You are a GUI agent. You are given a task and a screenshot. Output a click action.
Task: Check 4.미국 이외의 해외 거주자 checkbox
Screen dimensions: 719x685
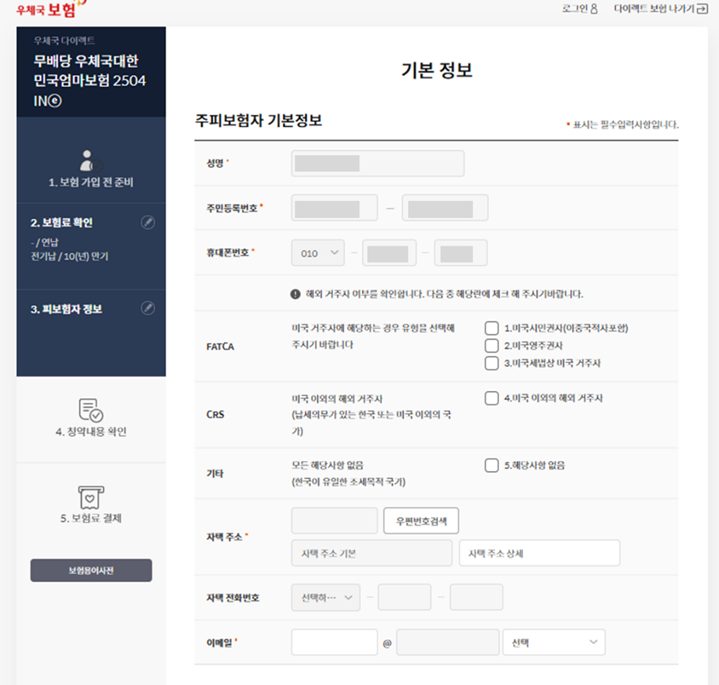coord(492,398)
